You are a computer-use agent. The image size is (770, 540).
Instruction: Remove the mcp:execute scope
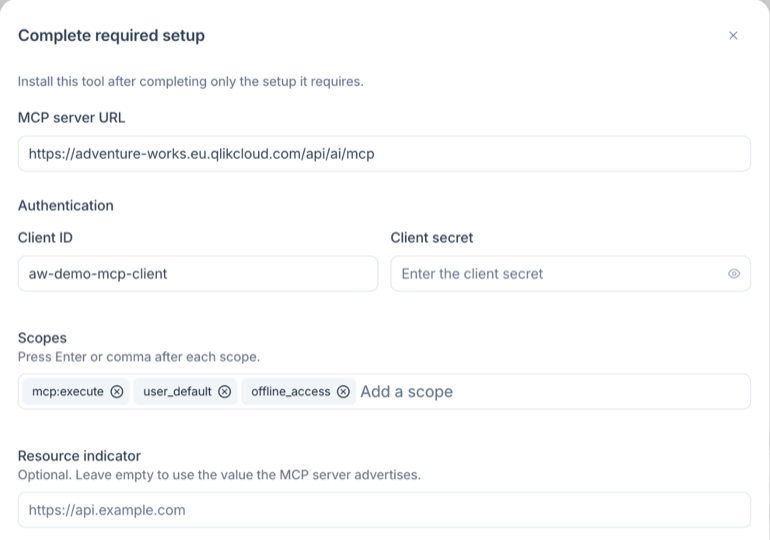pos(117,391)
